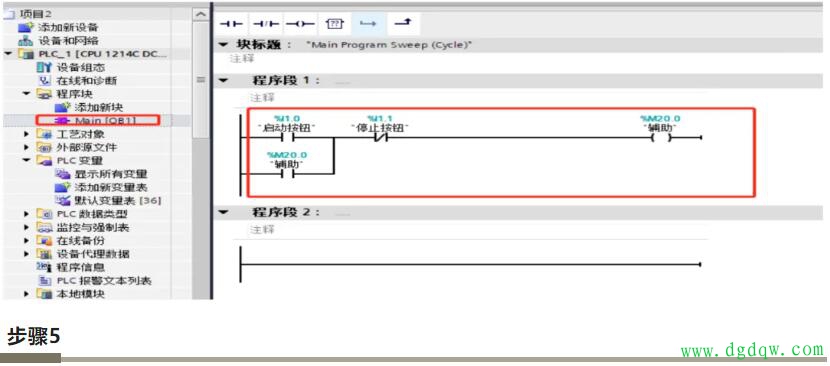
Task: Select the %M20.0 辅助 output coil
Action: [661, 138]
